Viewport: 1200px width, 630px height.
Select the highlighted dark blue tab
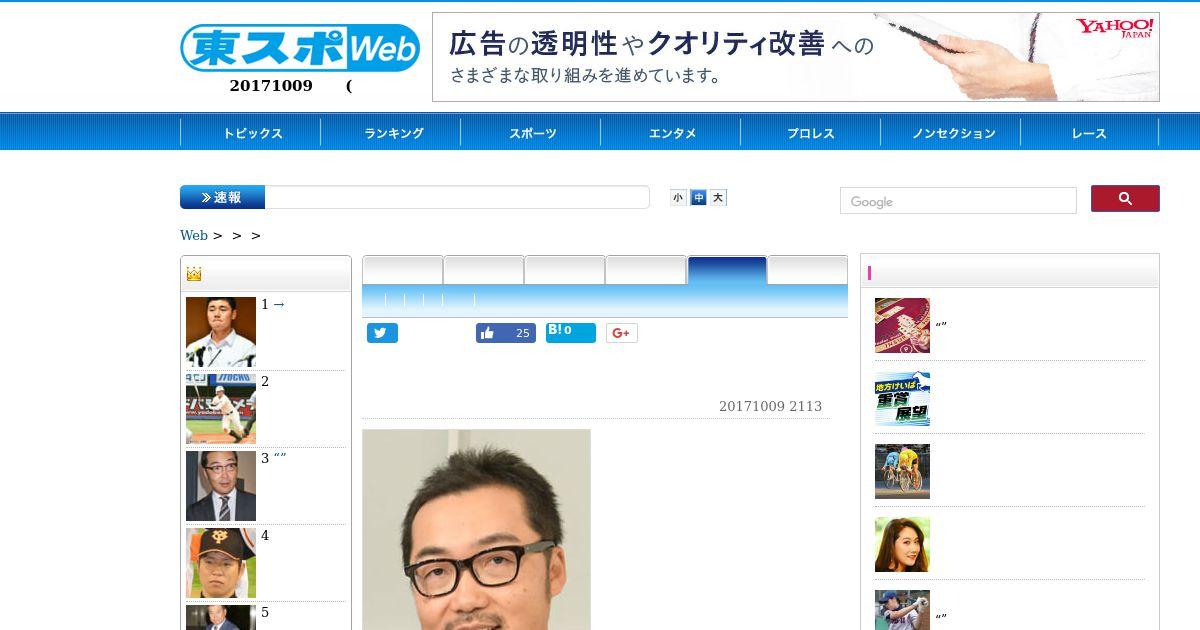(727, 271)
